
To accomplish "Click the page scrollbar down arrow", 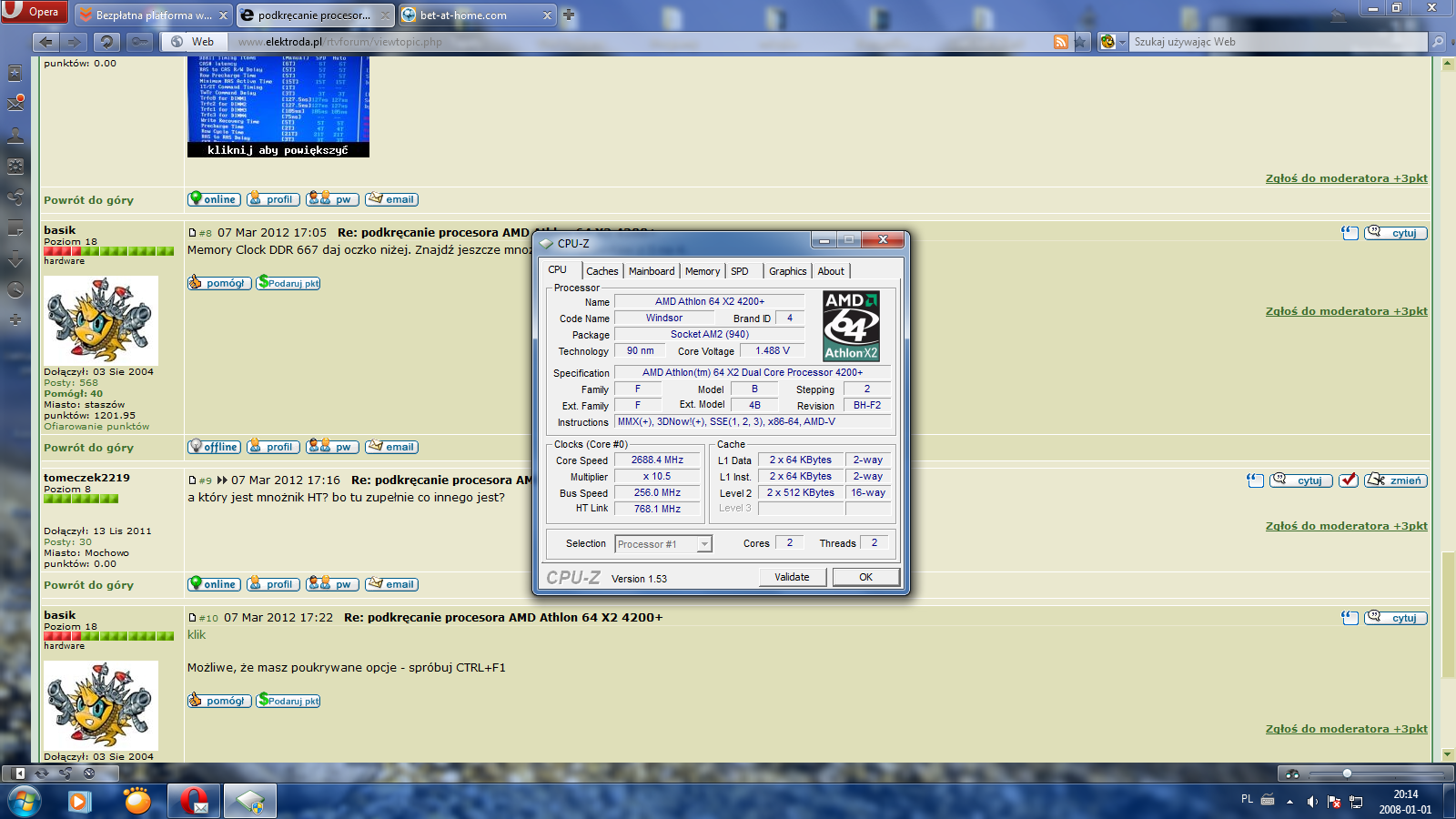I will click(x=1447, y=754).
